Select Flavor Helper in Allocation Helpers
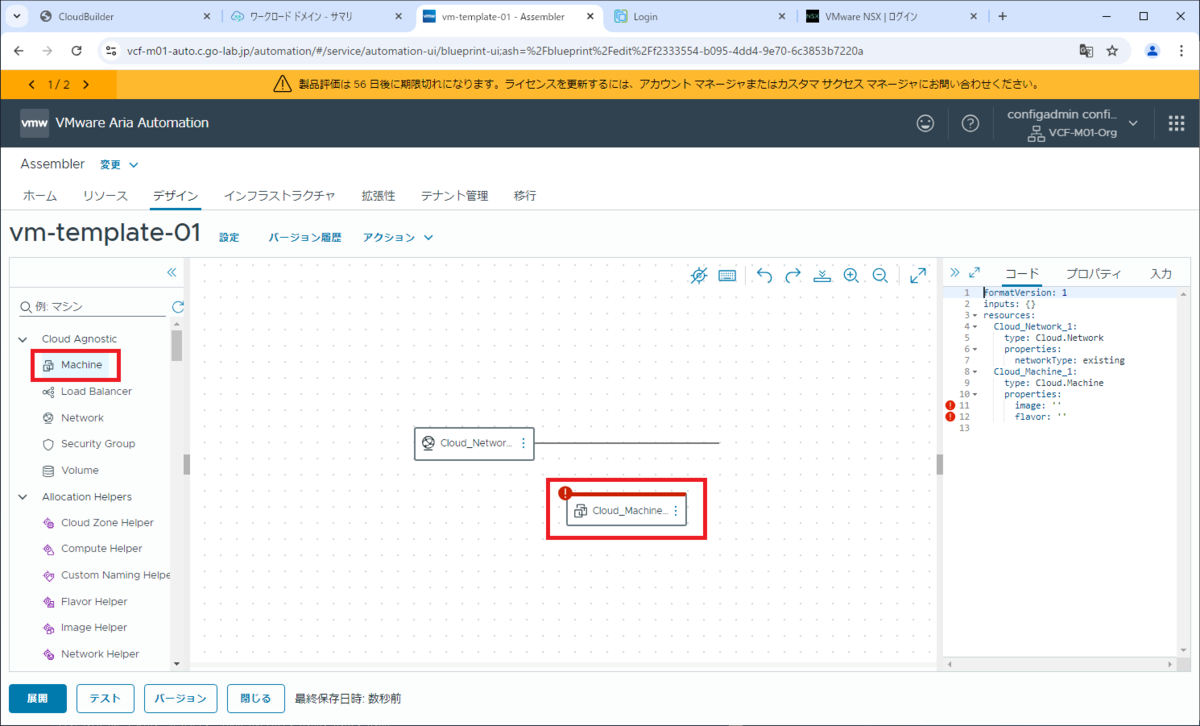 (93, 601)
